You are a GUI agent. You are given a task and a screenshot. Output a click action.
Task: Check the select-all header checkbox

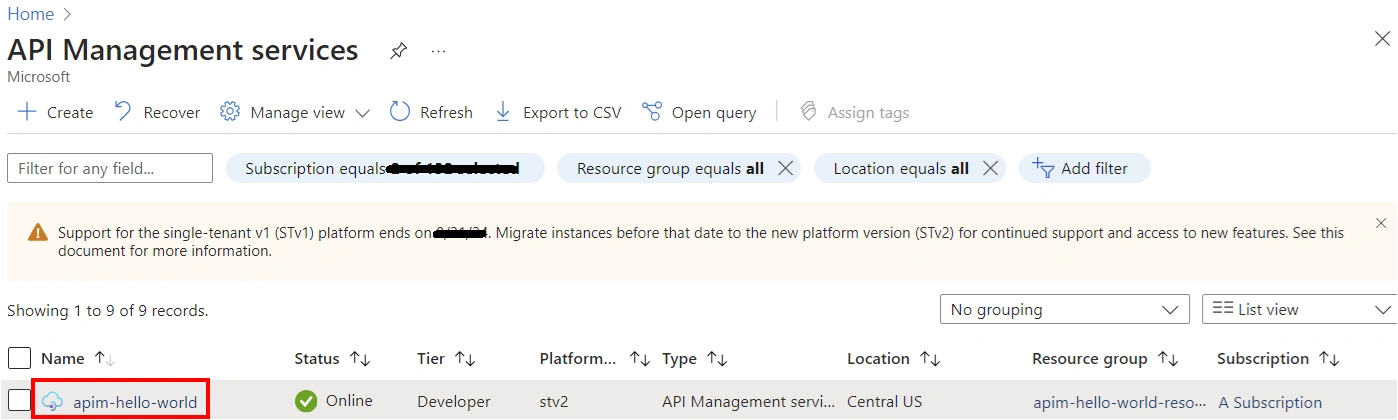[x=19, y=358]
